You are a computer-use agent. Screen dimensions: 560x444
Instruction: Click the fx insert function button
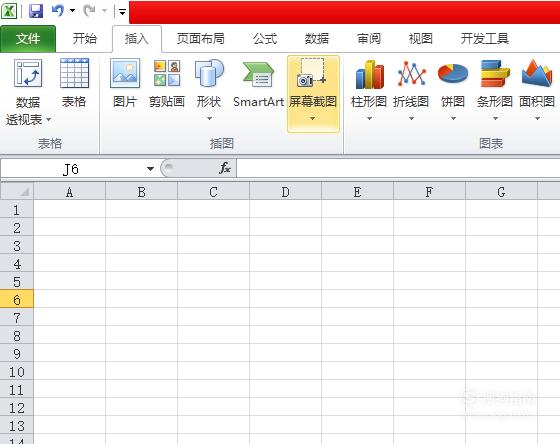tap(225, 168)
